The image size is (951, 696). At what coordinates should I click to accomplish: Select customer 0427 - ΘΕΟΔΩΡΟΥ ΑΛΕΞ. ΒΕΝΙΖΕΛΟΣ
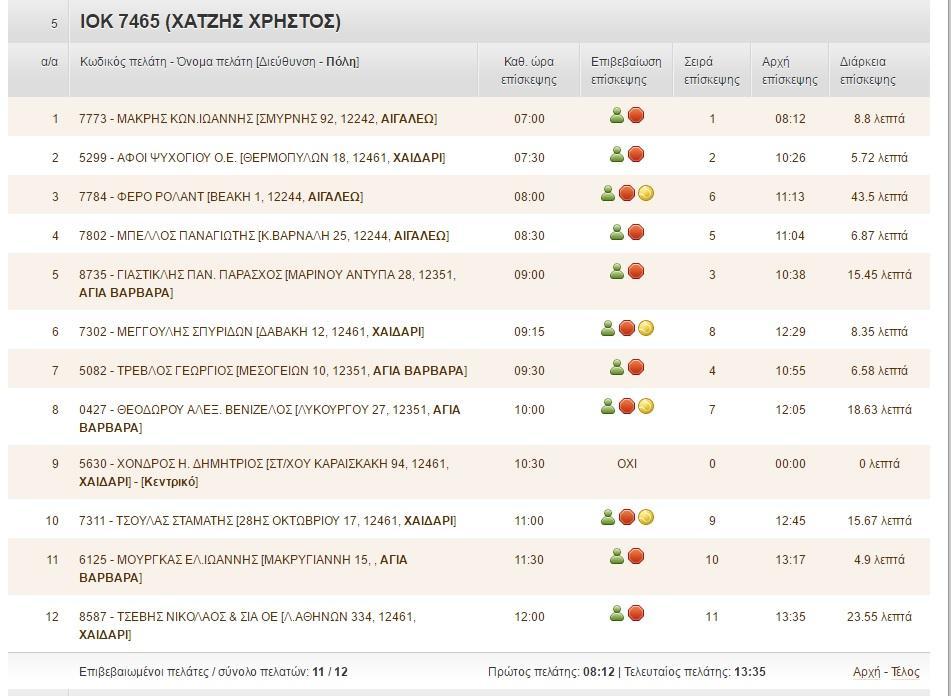[x=269, y=418]
